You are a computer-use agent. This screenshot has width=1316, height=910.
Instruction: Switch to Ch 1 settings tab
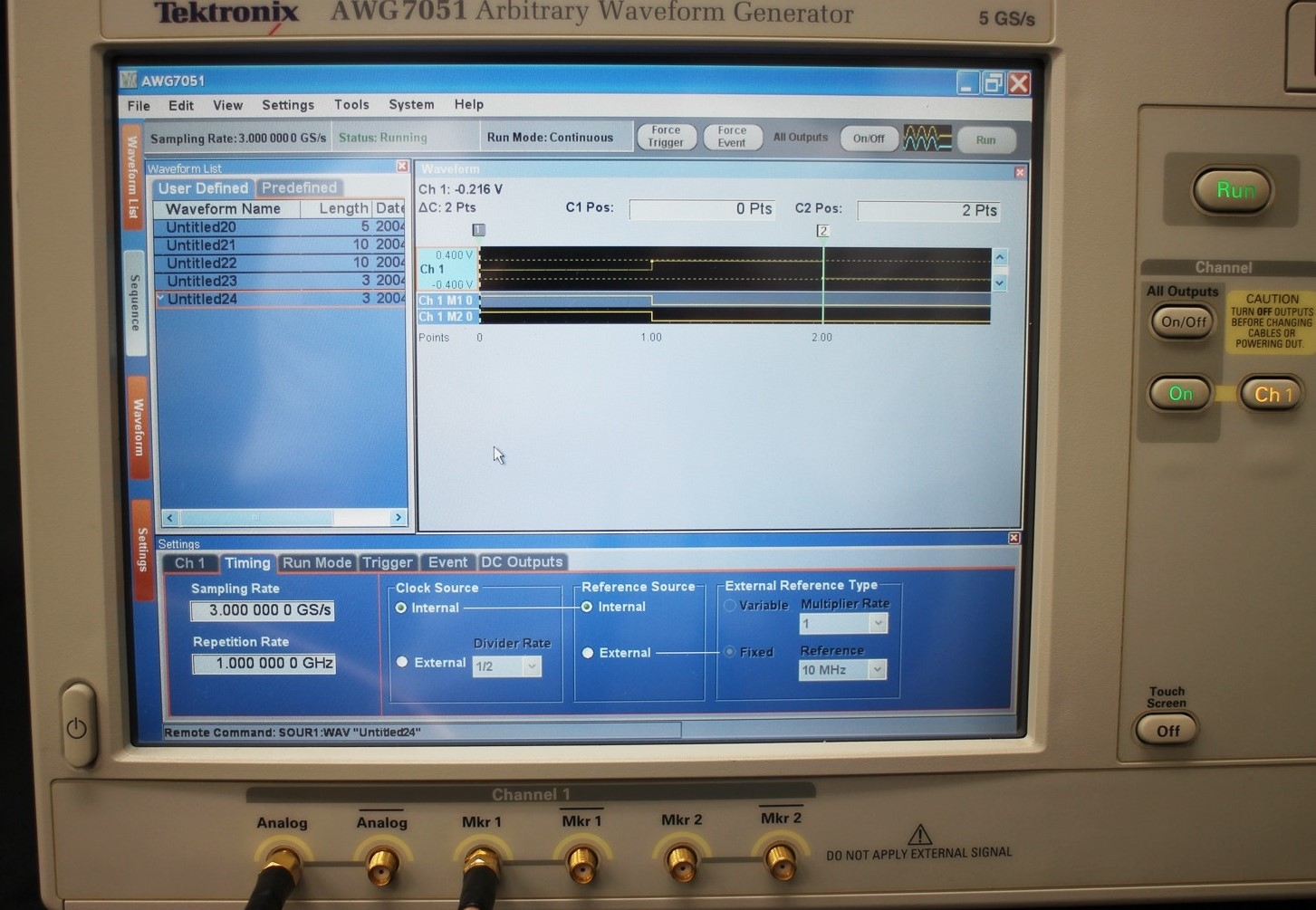coord(189,563)
